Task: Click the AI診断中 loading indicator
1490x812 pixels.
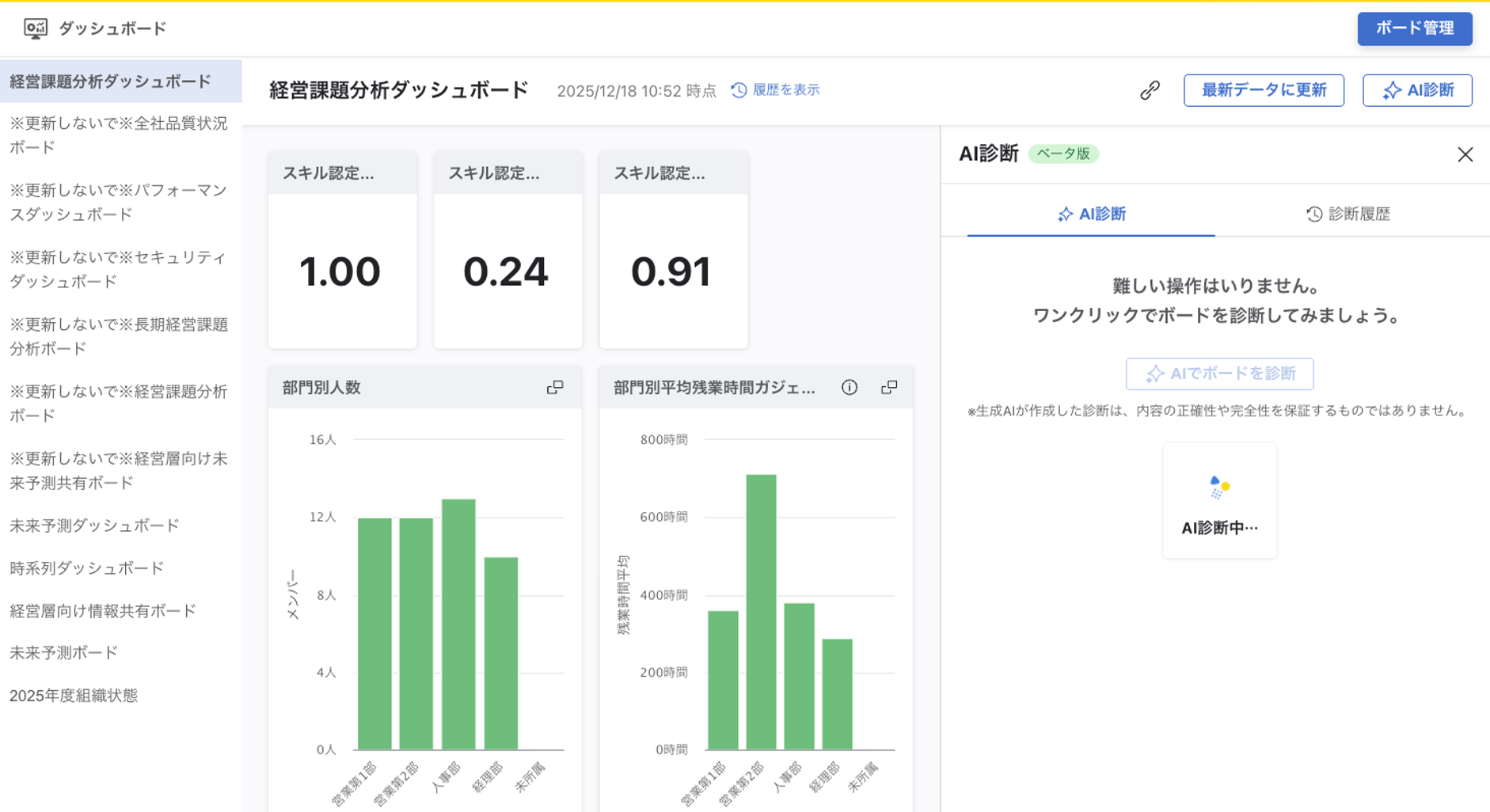Action: pyautogui.click(x=1219, y=501)
